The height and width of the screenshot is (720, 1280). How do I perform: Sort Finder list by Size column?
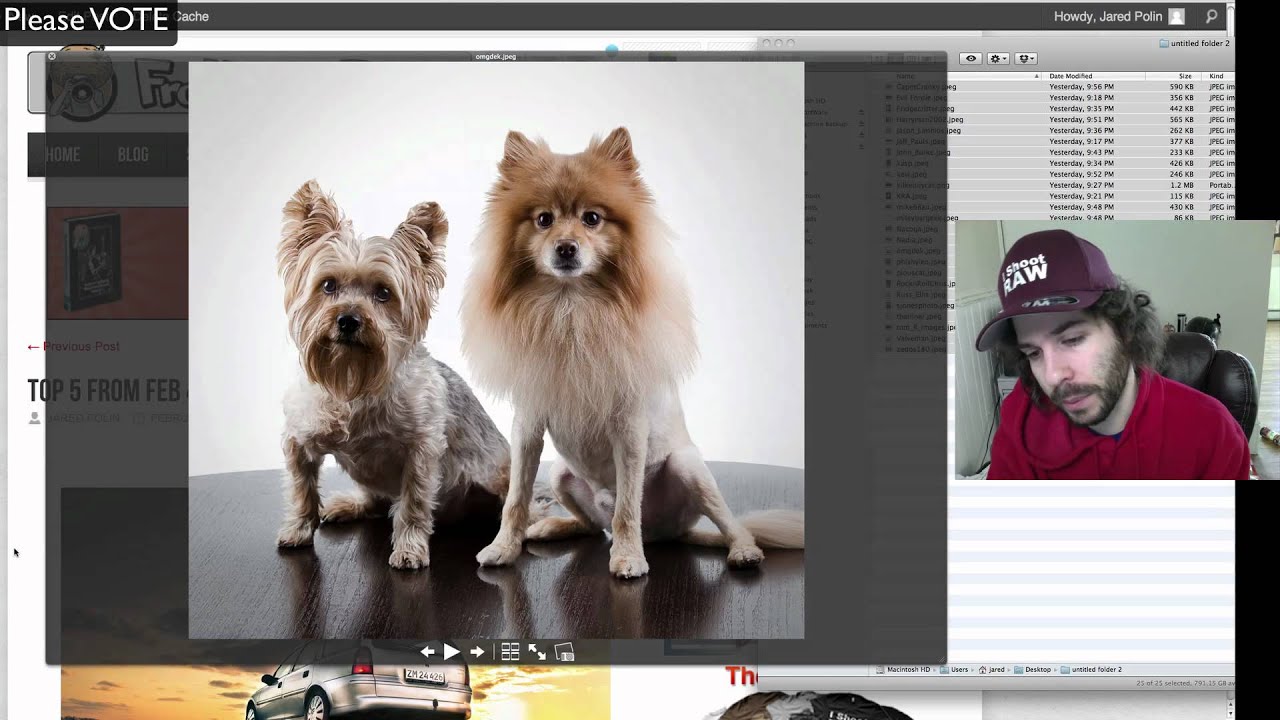point(1175,76)
